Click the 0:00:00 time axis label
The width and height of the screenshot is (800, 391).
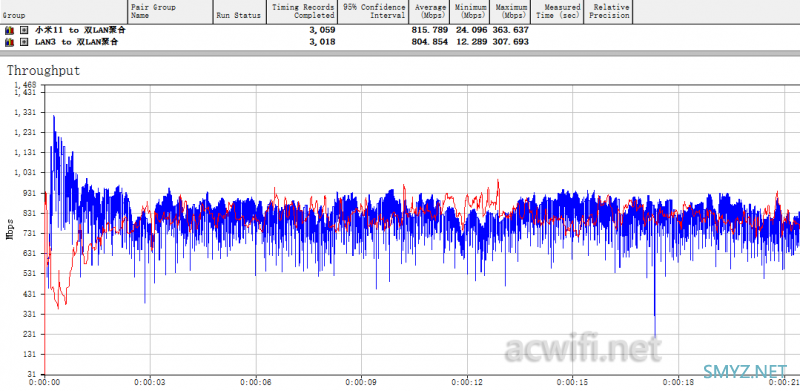(x=44, y=382)
